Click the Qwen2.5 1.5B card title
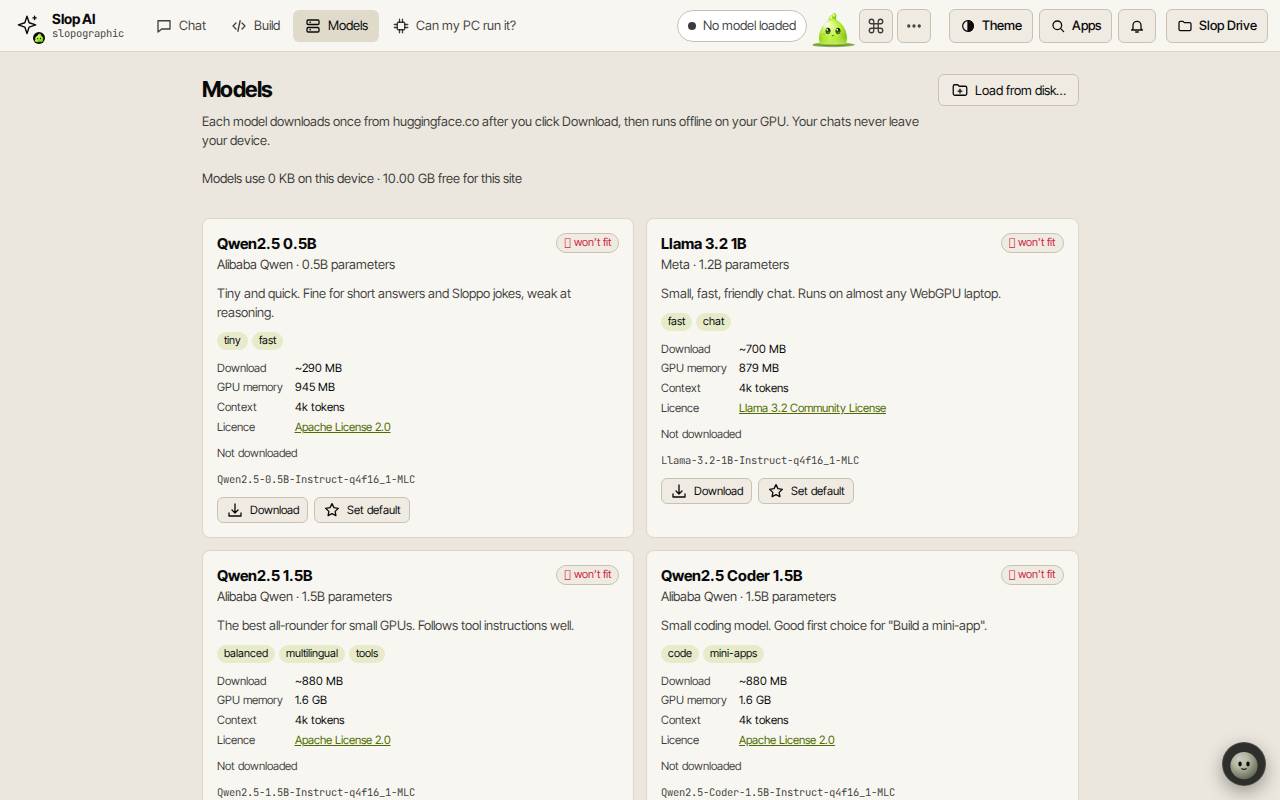Screen dimensions: 1280x800 (265, 576)
